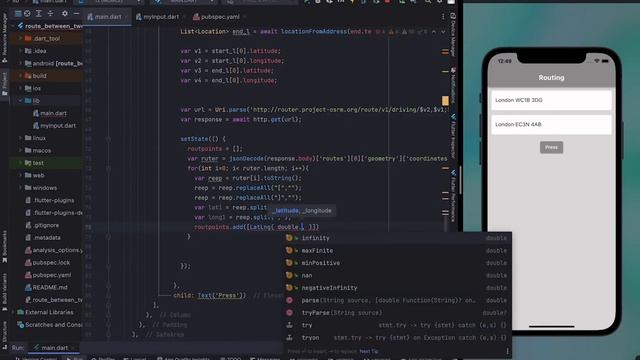The height and width of the screenshot is (360, 640).
Task: Open settings gear in Project panel toolbar
Action: coord(64,13)
